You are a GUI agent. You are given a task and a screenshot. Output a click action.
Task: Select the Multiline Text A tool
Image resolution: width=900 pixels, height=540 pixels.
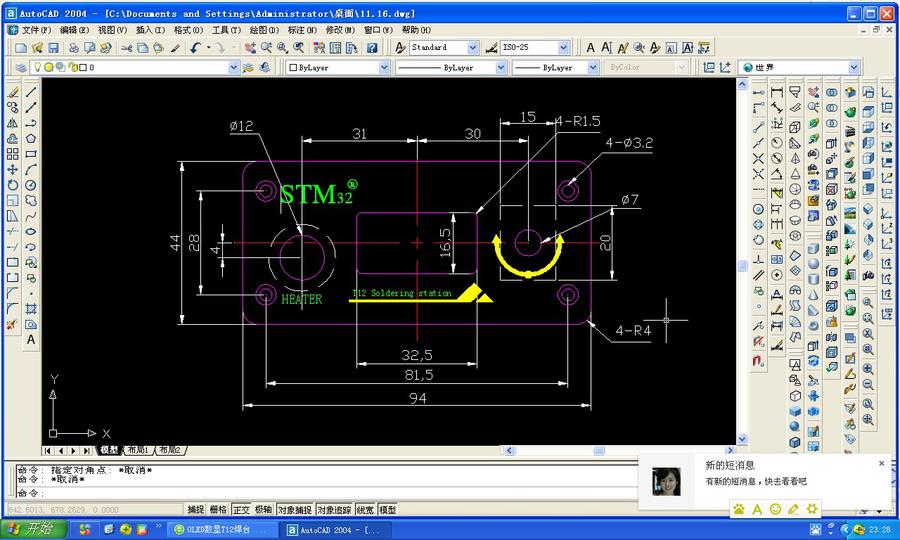tap(31, 340)
